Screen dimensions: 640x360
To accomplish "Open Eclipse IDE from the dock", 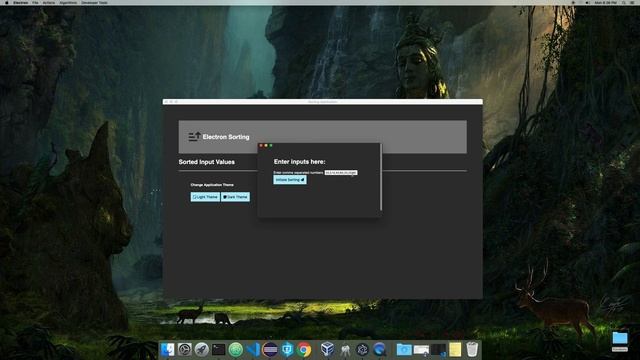I will point(270,349).
